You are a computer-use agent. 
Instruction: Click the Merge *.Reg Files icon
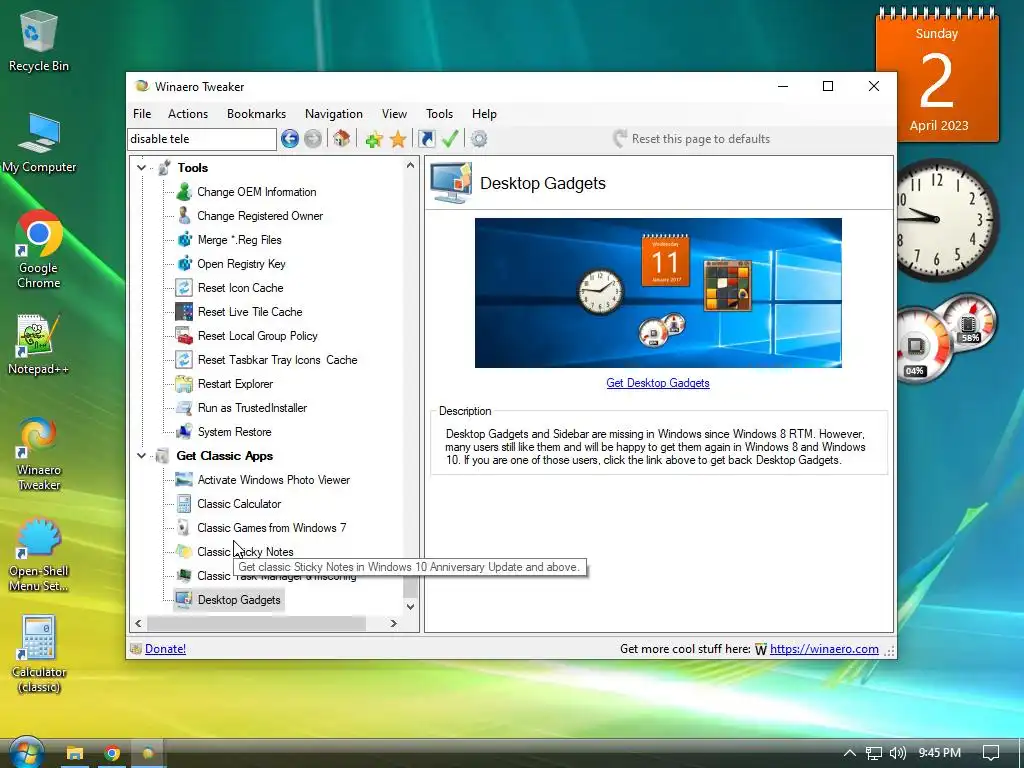coord(184,240)
